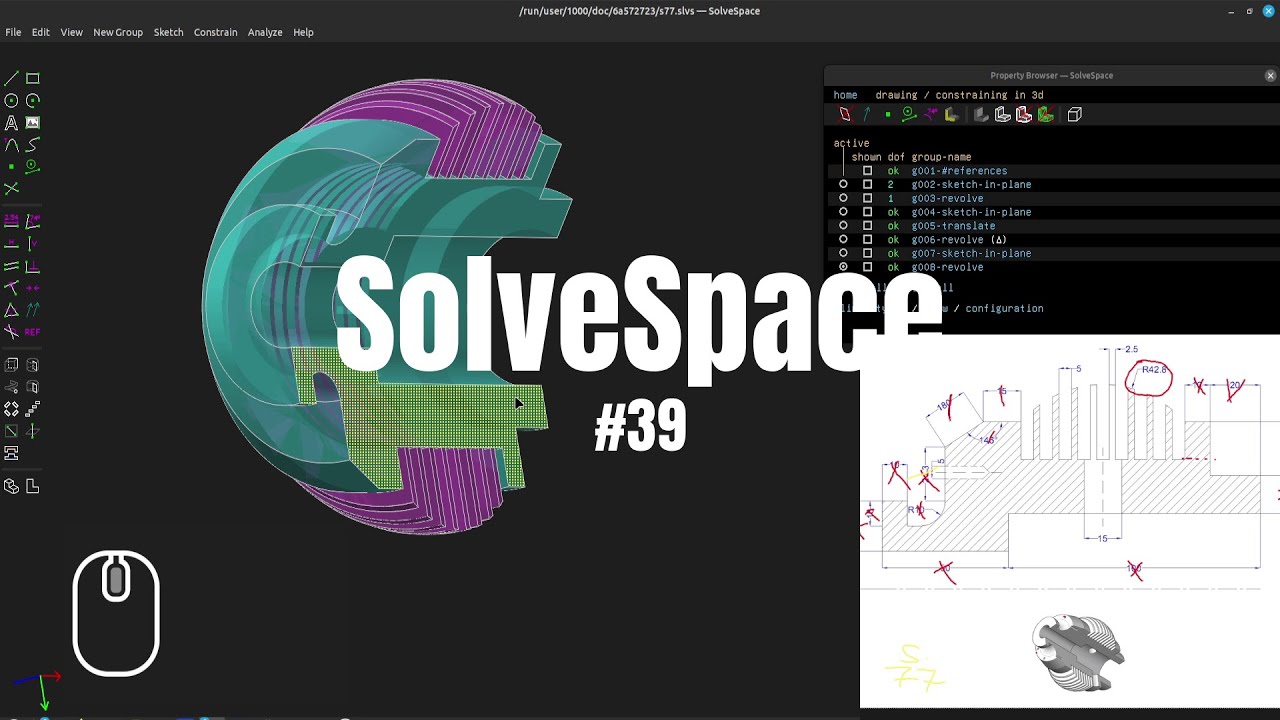Viewport: 1280px width, 720px height.
Task: Check shown box for g005-translate
Action: (867, 226)
